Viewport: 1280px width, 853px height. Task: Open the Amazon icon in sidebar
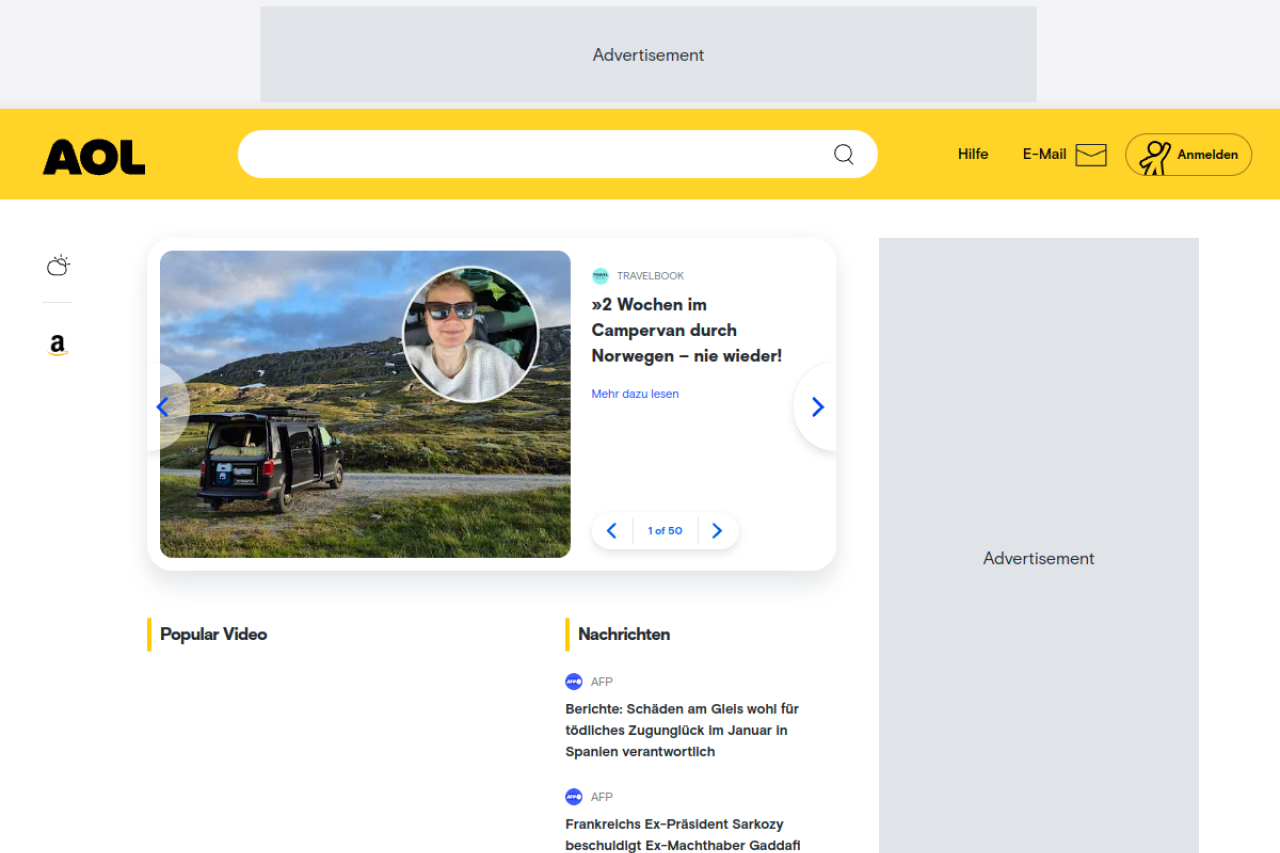[58, 346]
